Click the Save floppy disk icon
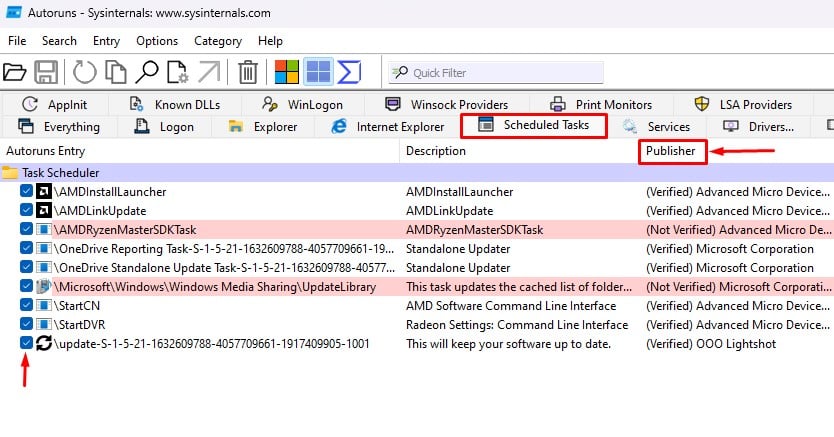The width and height of the screenshot is (834, 437). (x=46, y=72)
